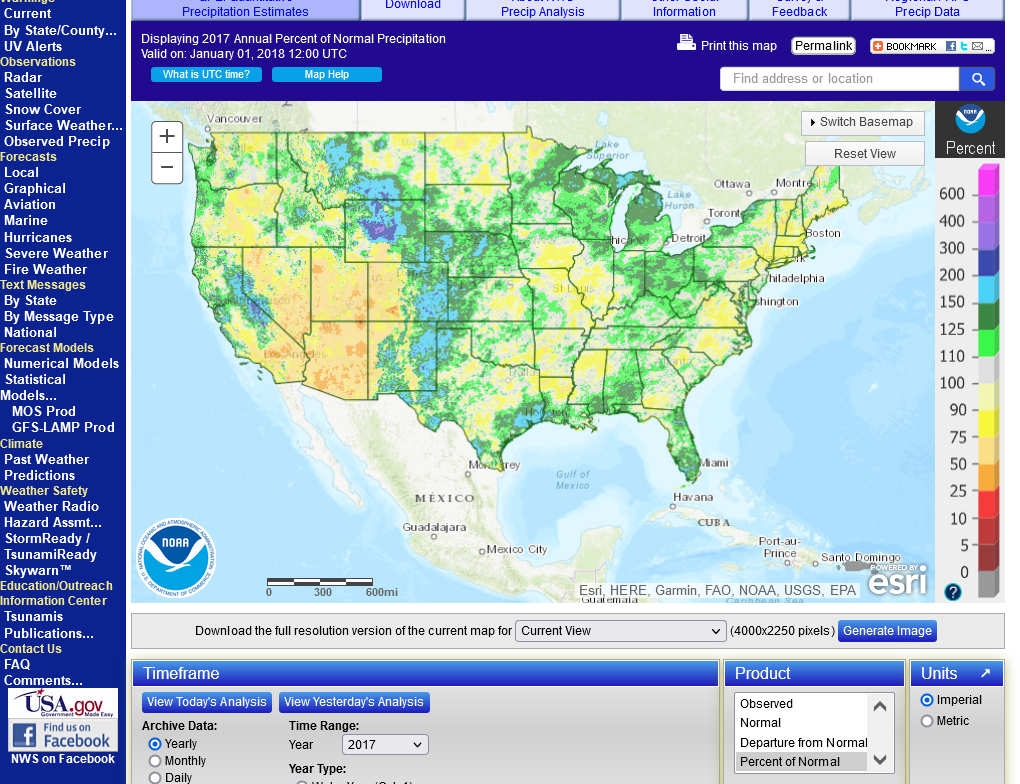Click the NOAA logo above the Percent legend

970,120
